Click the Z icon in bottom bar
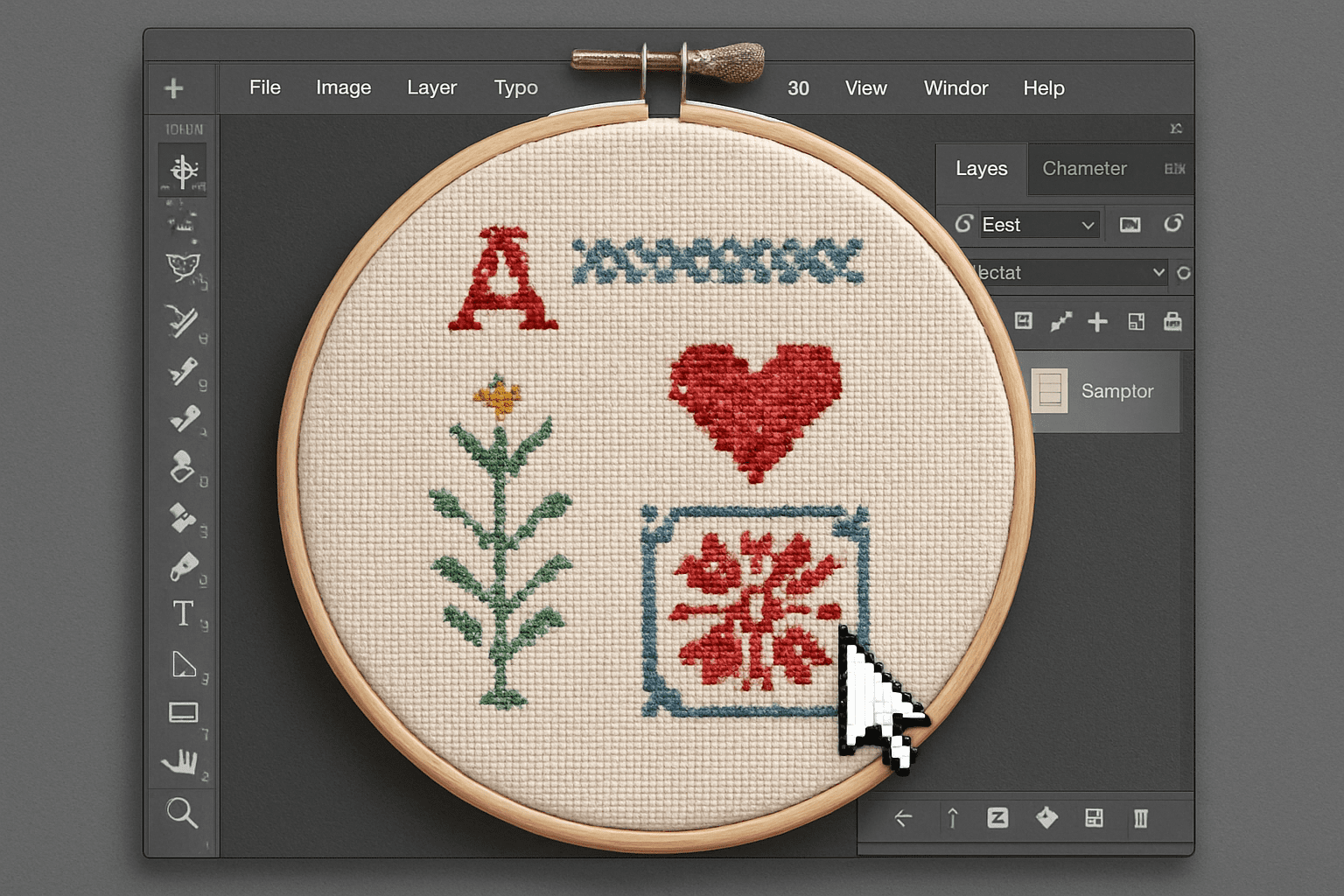 point(997,817)
